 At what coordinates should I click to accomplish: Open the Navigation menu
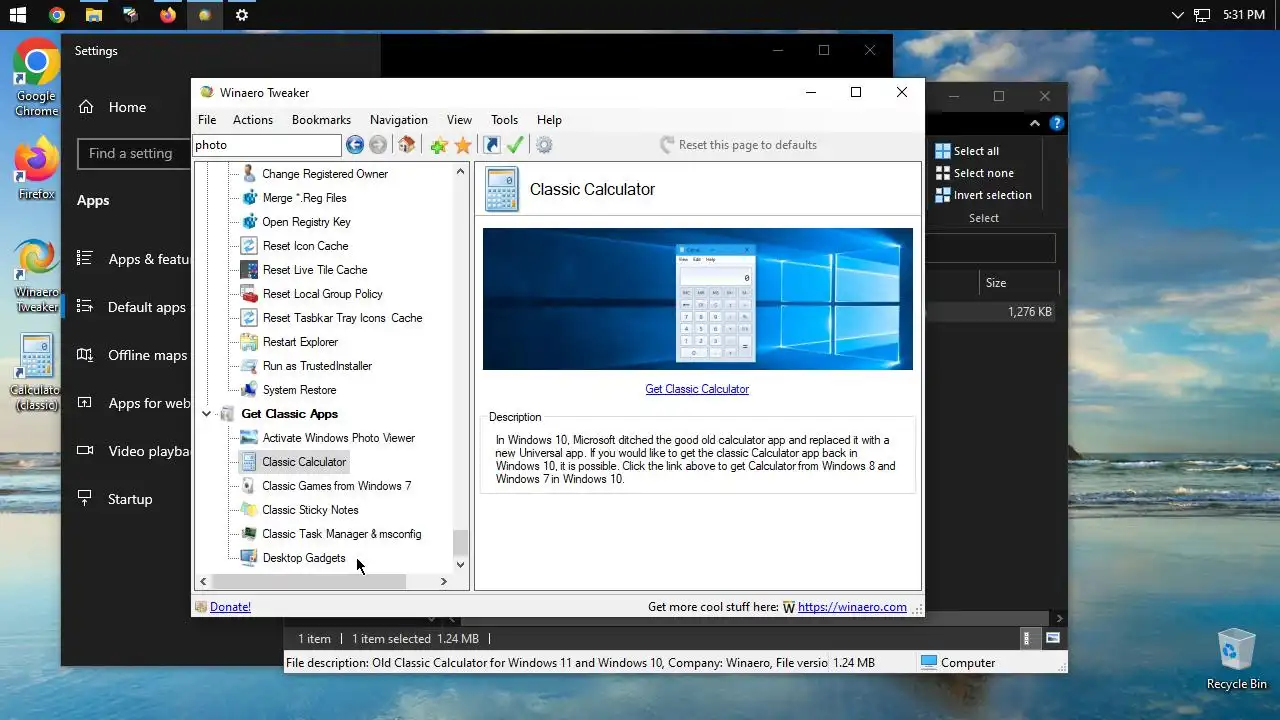399,120
